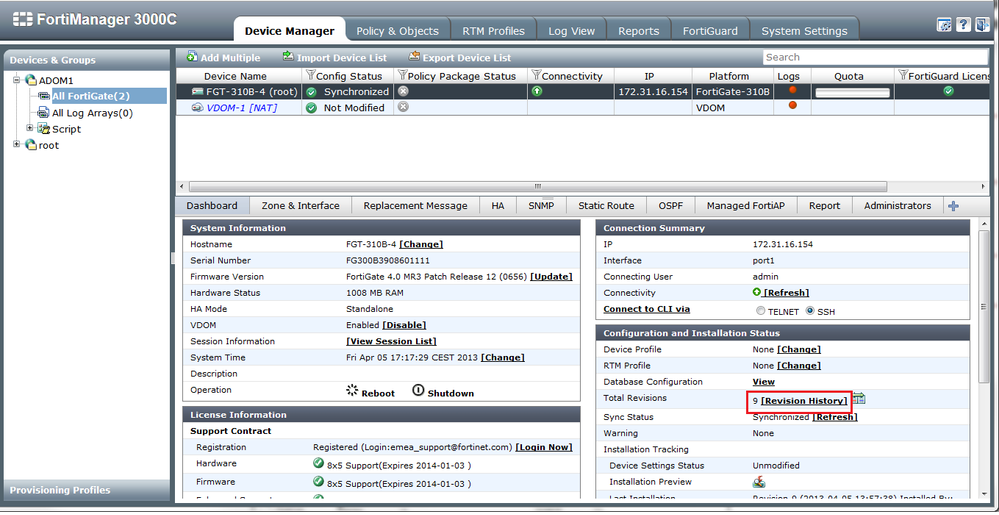Image resolution: width=999 pixels, height=515 pixels.
Task: Click the Export Device List icon
Action: click(x=414, y=57)
